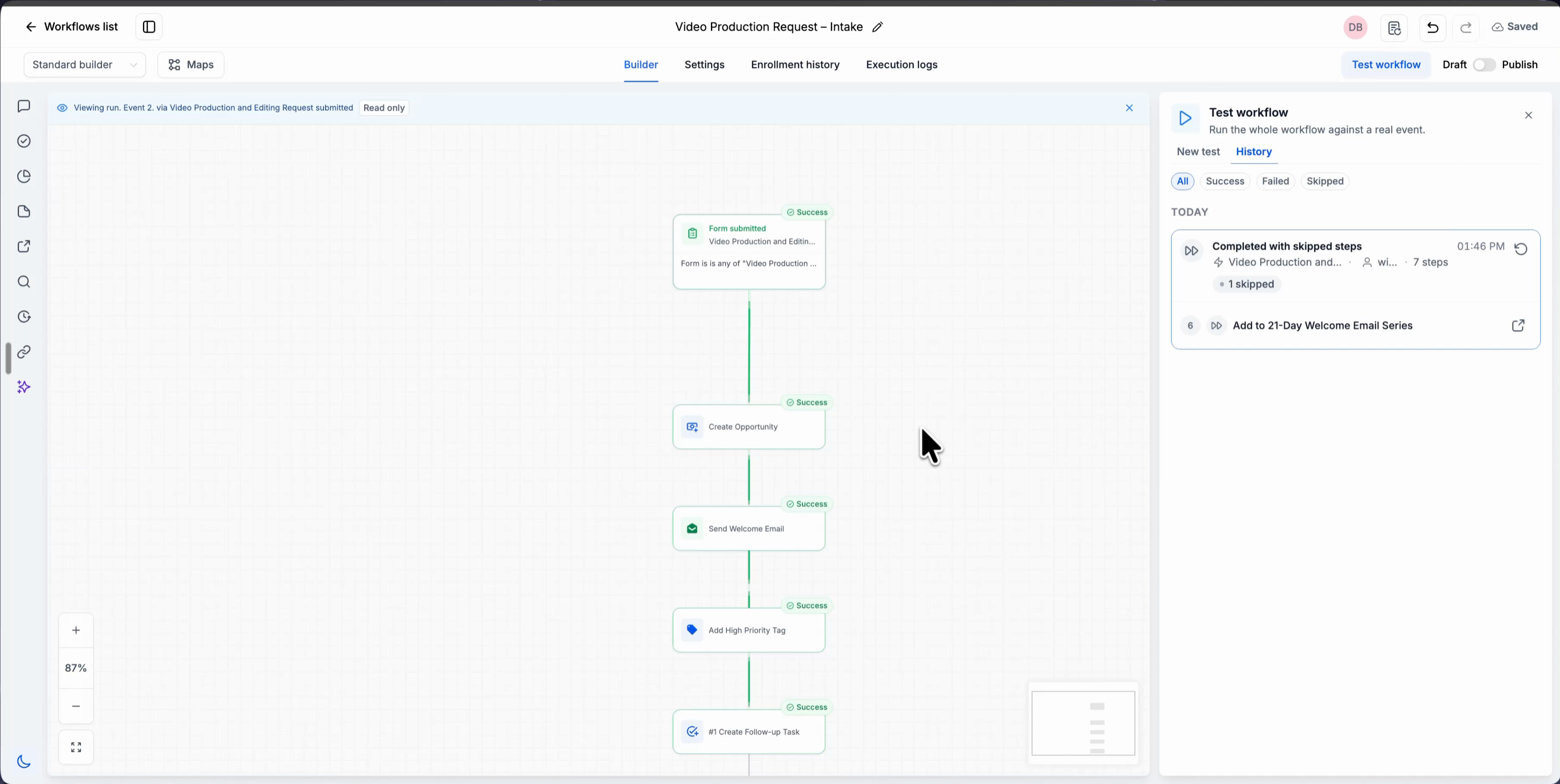This screenshot has width=1560, height=784.
Task: Expand the Standard builder dropdown
Action: coord(85,65)
